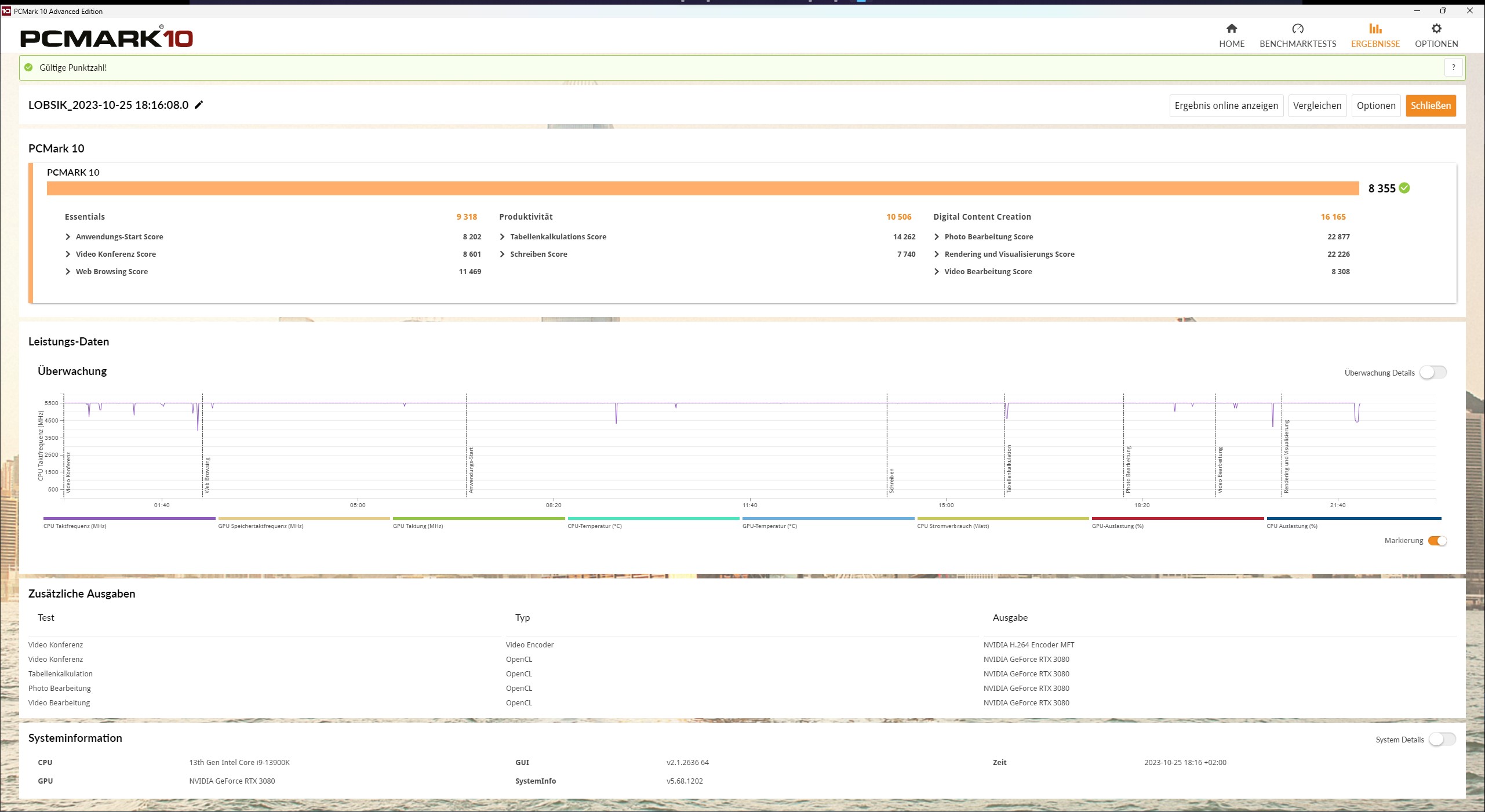Toggle the System Details switch
Screen dimensions: 1485x812
click(1442, 740)
